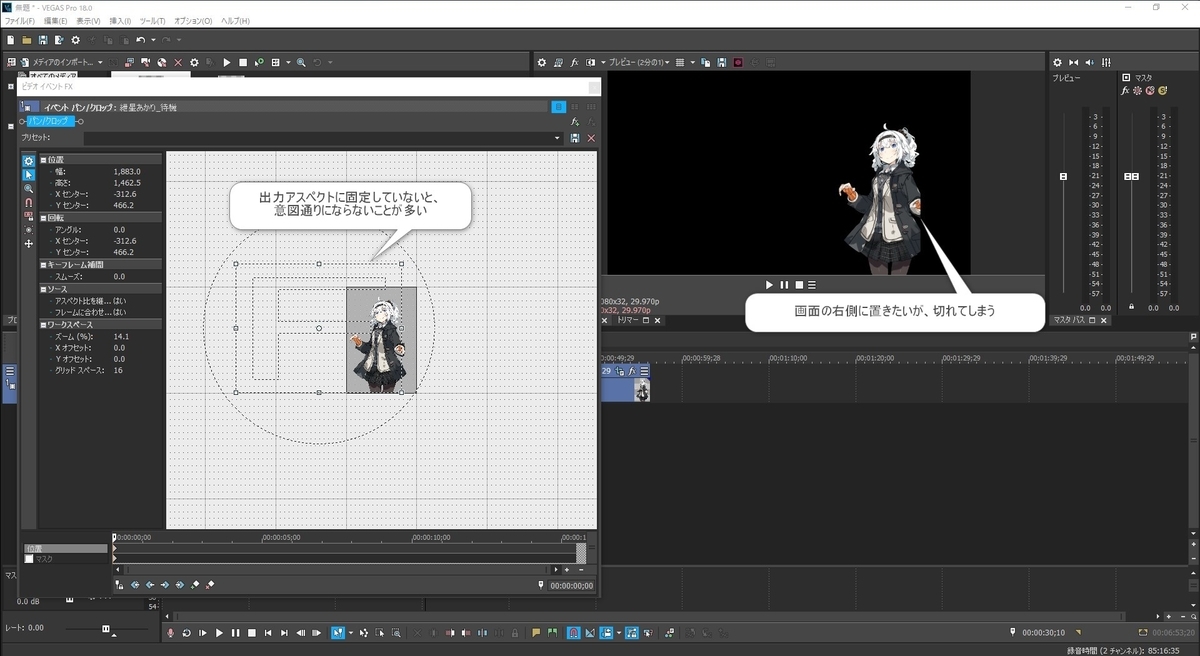Open Master FX on the マスタ channel

(x=1125, y=90)
